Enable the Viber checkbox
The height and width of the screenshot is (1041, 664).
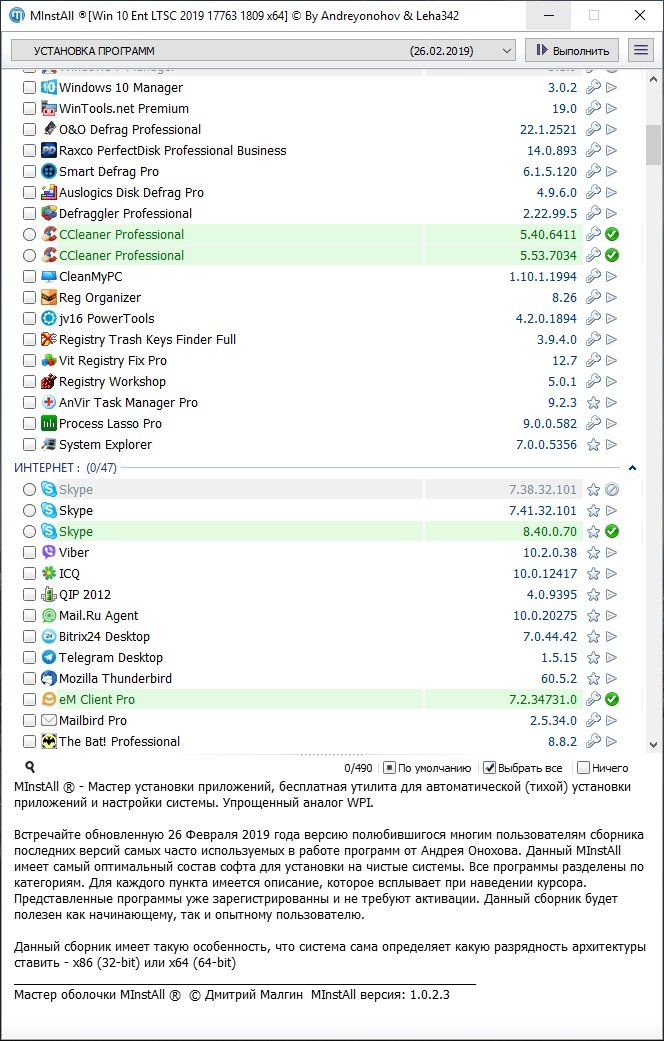coord(29,553)
